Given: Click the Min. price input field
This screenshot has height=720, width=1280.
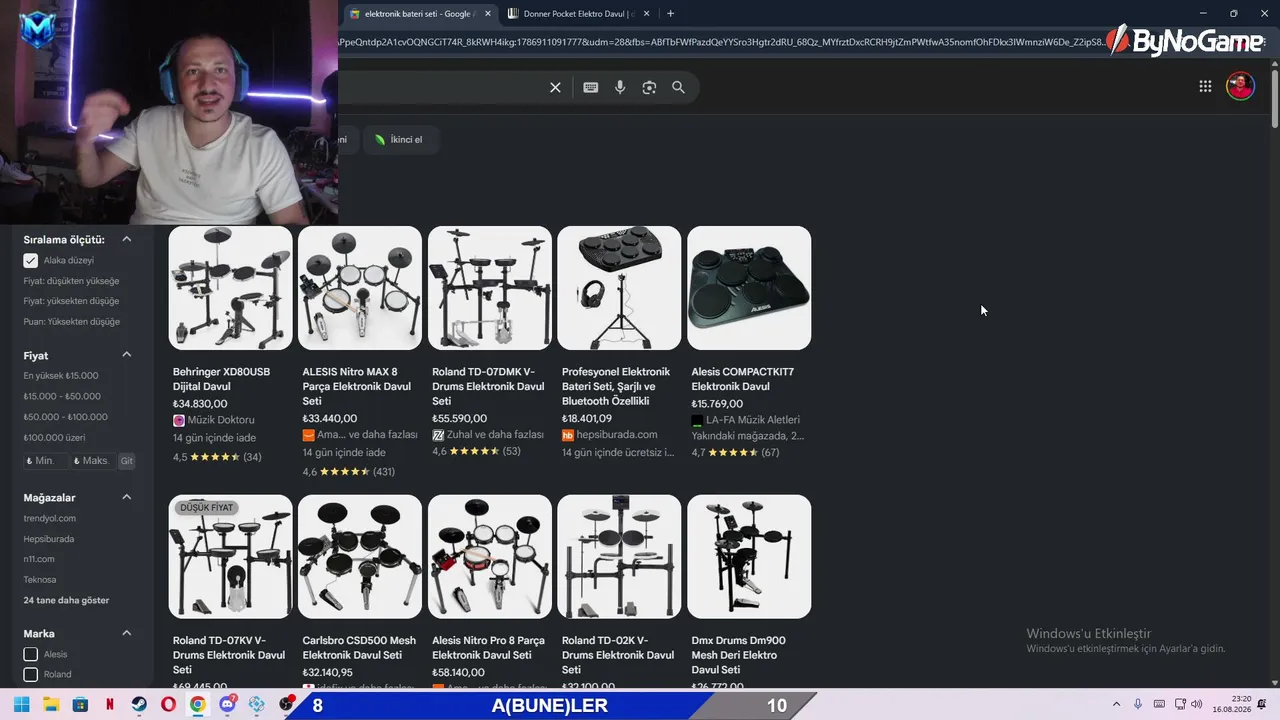Looking at the screenshot, I should (46, 461).
